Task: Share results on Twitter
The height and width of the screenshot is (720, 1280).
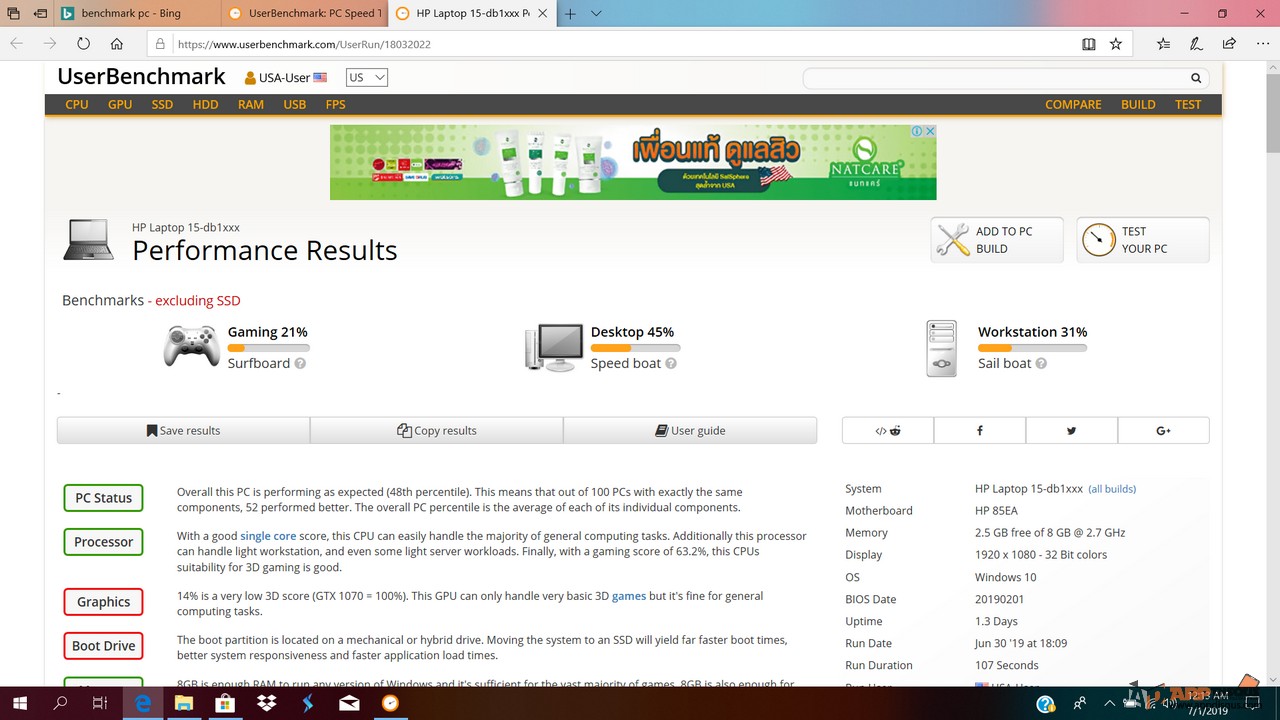Action: pos(1072,431)
